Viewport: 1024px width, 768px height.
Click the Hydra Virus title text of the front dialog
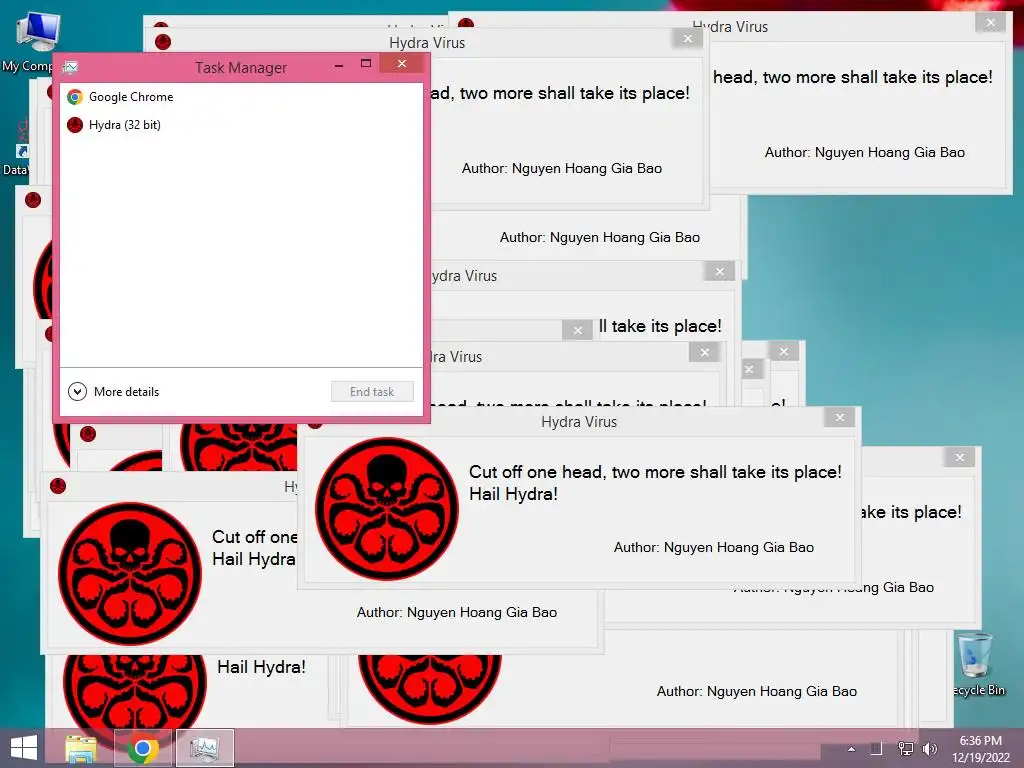click(x=579, y=422)
